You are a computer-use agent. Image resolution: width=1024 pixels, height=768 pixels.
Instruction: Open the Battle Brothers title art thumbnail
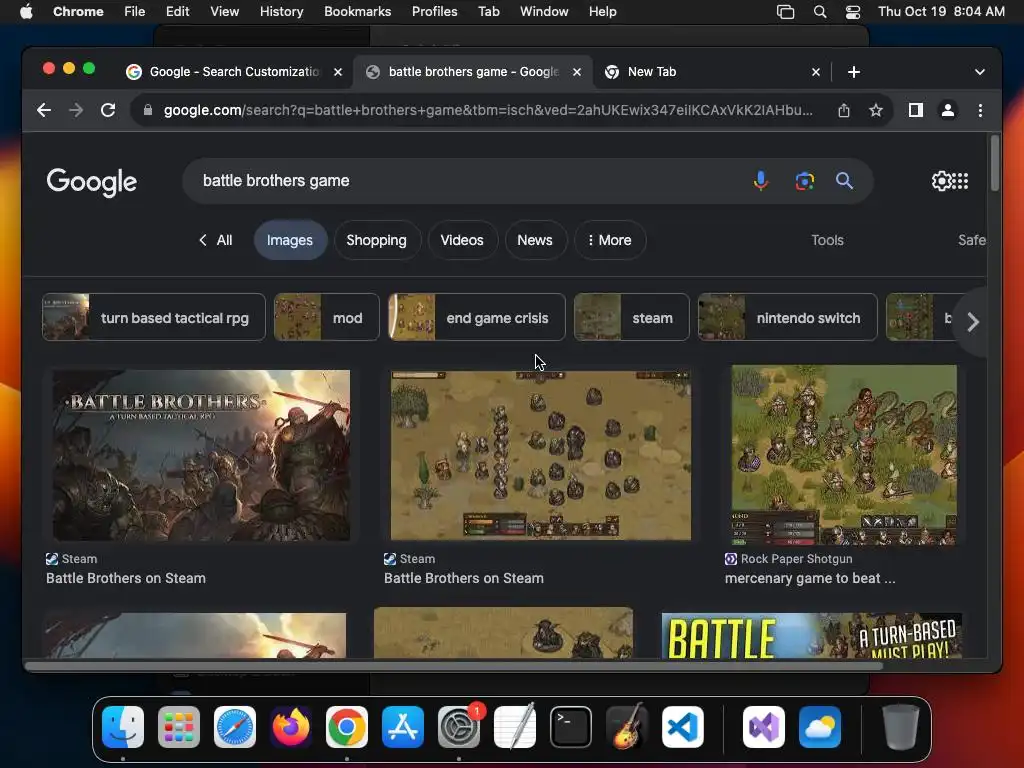201,455
